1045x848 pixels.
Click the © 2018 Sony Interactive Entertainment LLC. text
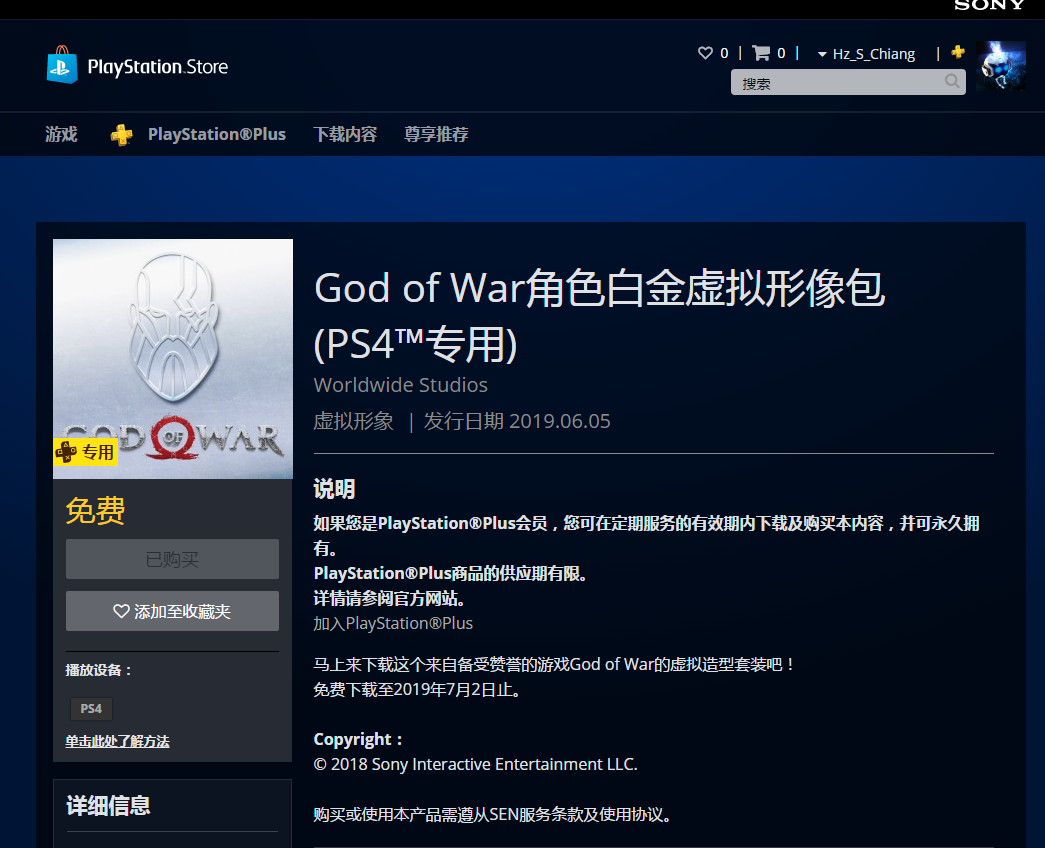475,764
